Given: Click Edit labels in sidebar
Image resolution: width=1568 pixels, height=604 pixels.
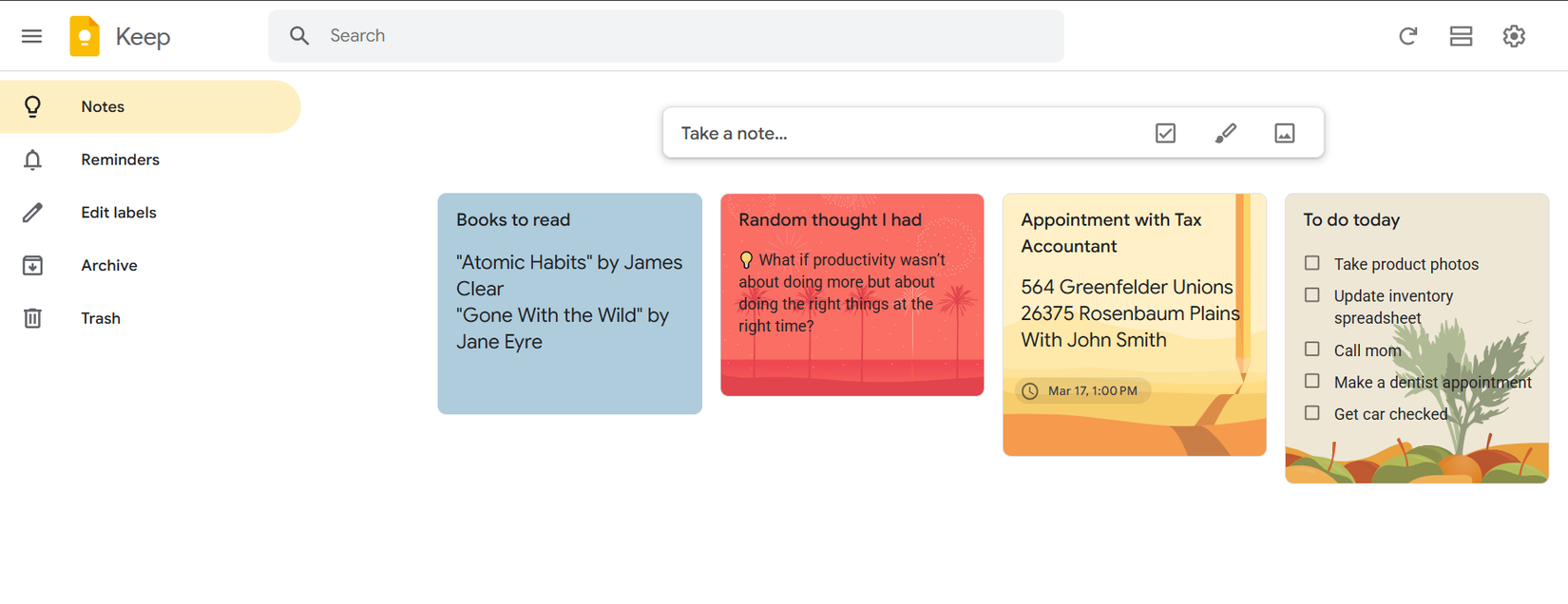Looking at the screenshot, I should pos(119,213).
